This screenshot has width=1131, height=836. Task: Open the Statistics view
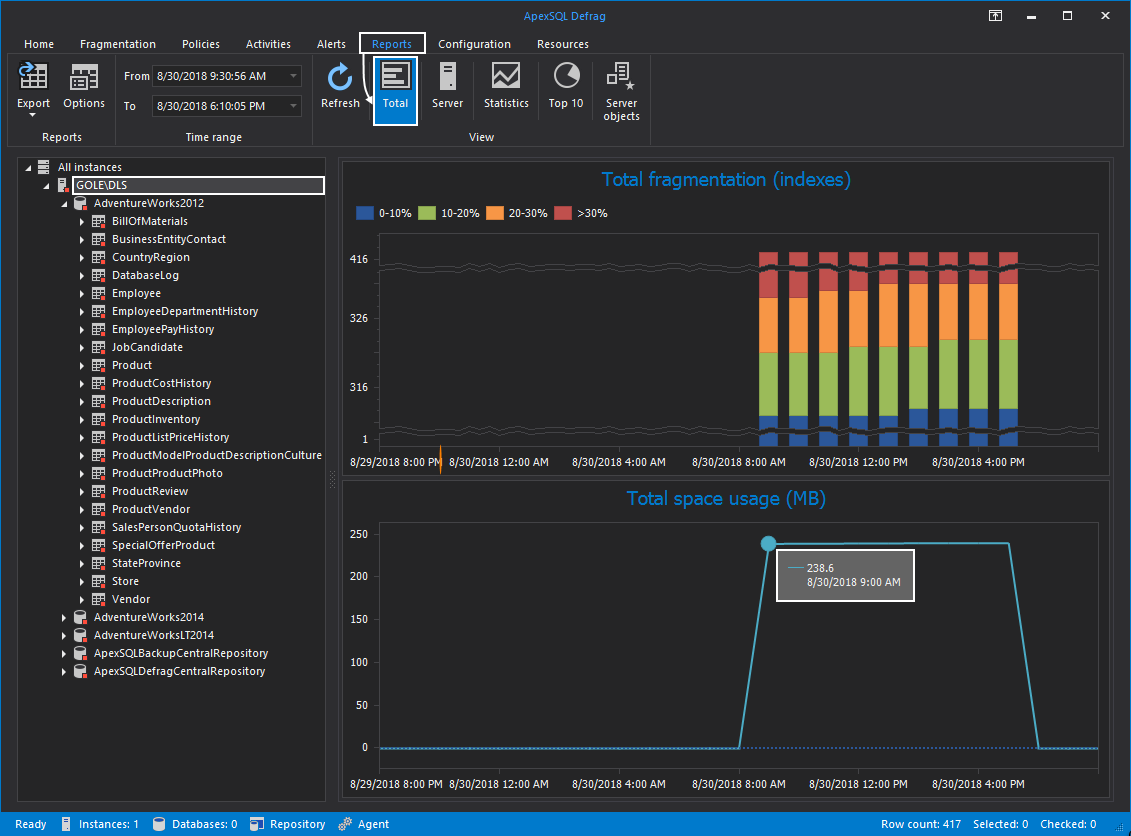click(505, 88)
